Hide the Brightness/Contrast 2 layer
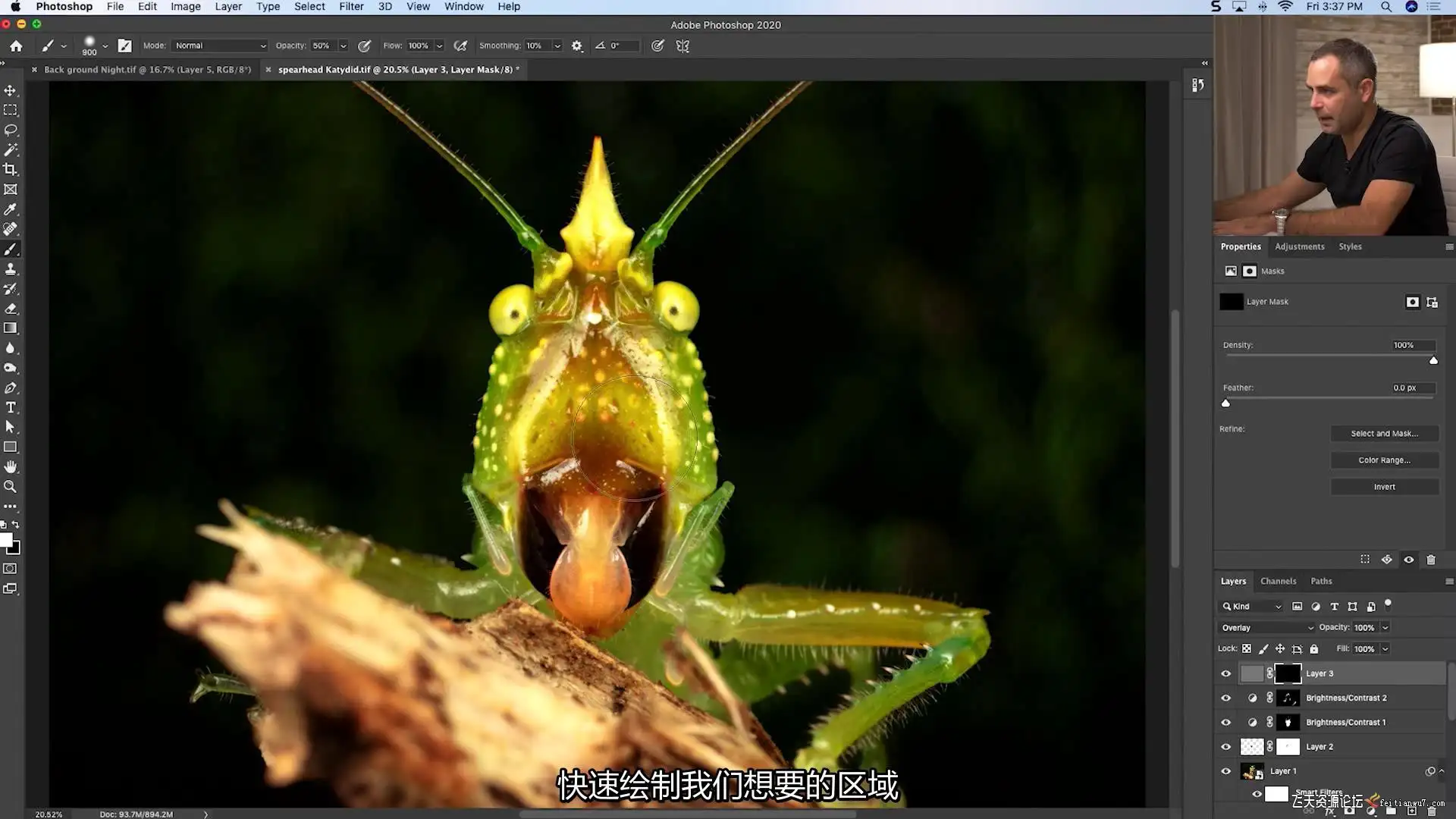This screenshot has width=1456, height=819. pos(1225,698)
